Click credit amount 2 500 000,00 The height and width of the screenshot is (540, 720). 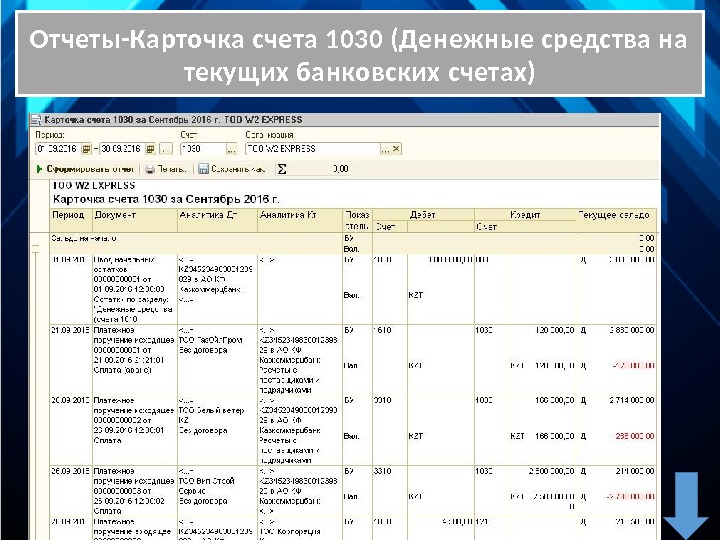(551, 471)
